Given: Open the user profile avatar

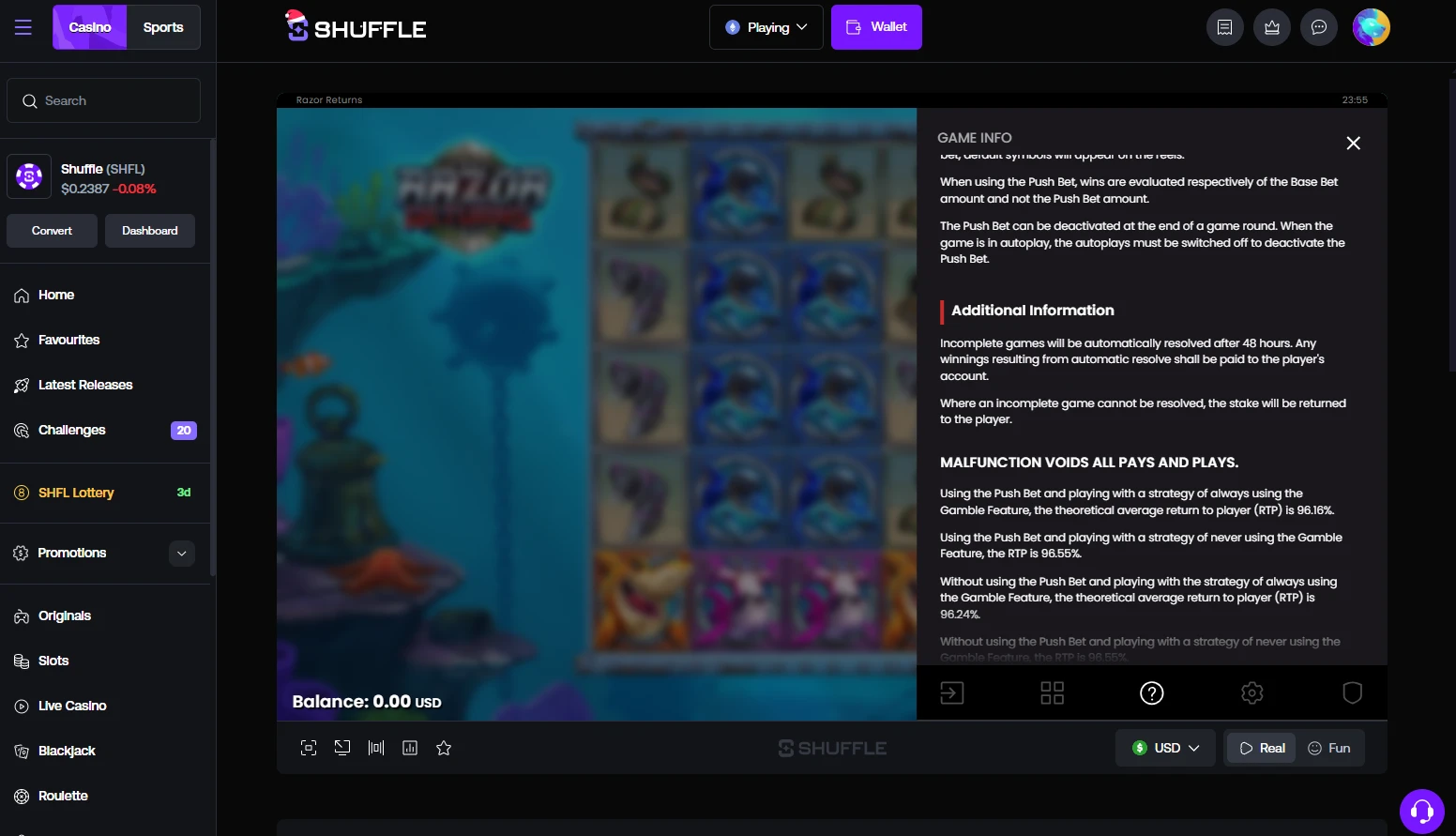Looking at the screenshot, I should pyautogui.click(x=1371, y=27).
